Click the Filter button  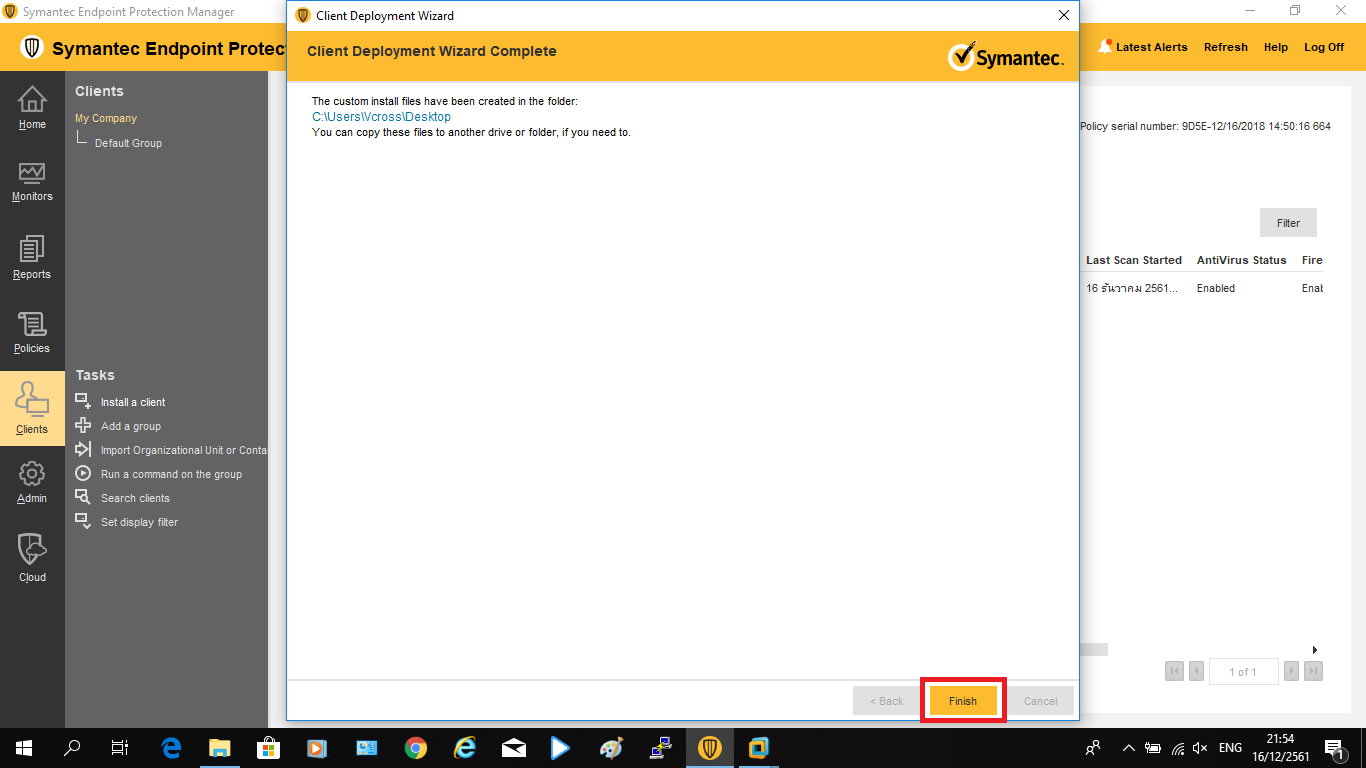tap(1288, 223)
